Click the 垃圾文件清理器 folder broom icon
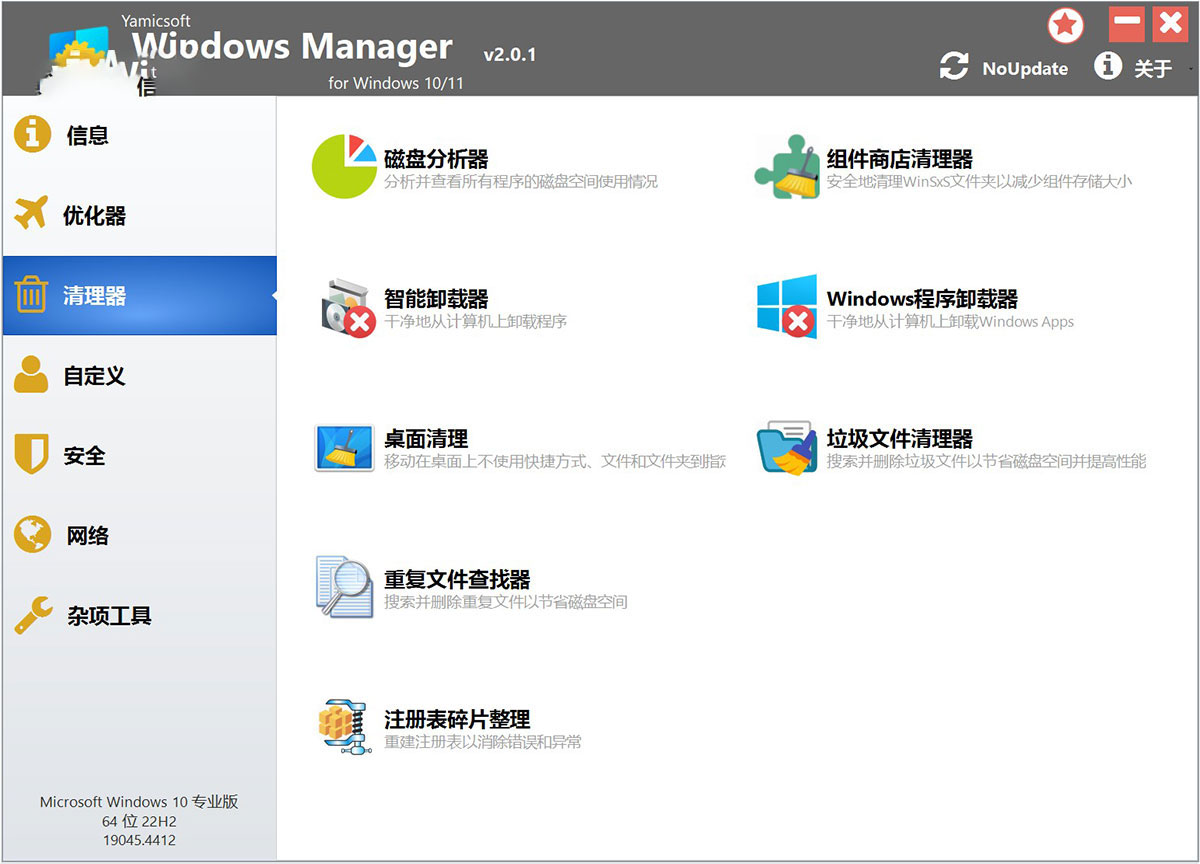Image resolution: width=1200 pixels, height=864 pixels. (787, 447)
